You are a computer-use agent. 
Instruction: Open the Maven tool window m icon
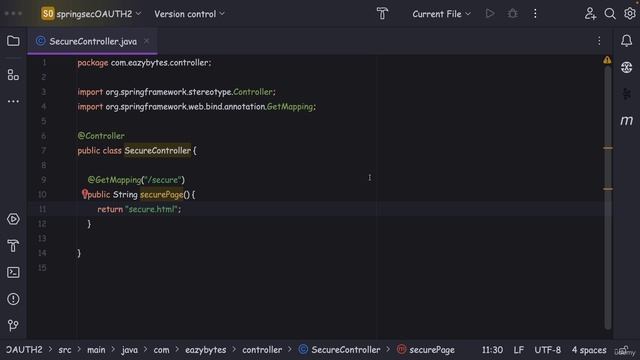point(627,120)
